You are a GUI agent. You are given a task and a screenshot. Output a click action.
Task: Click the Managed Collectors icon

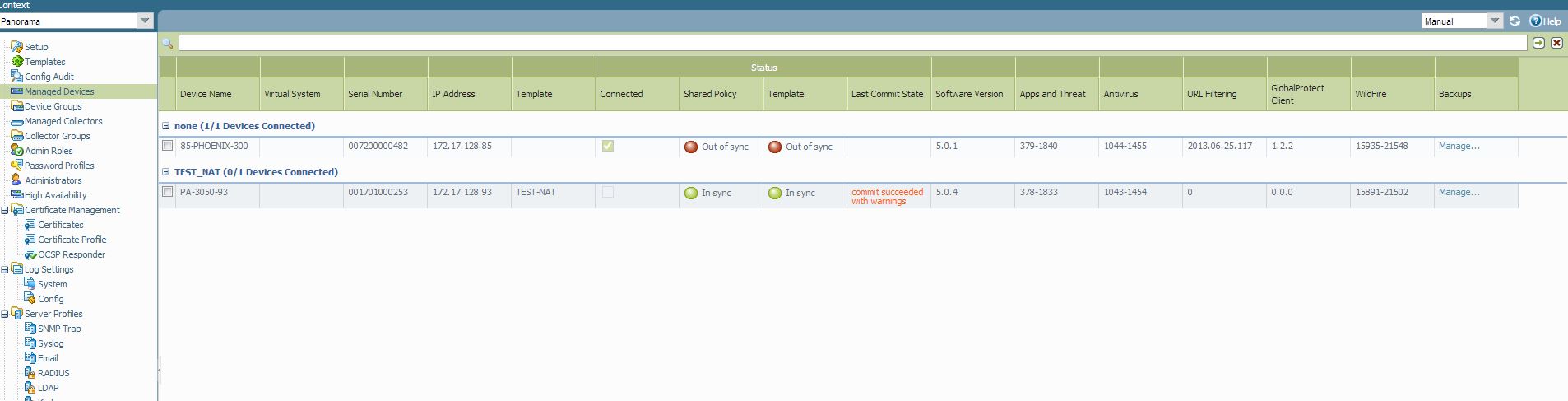16,121
